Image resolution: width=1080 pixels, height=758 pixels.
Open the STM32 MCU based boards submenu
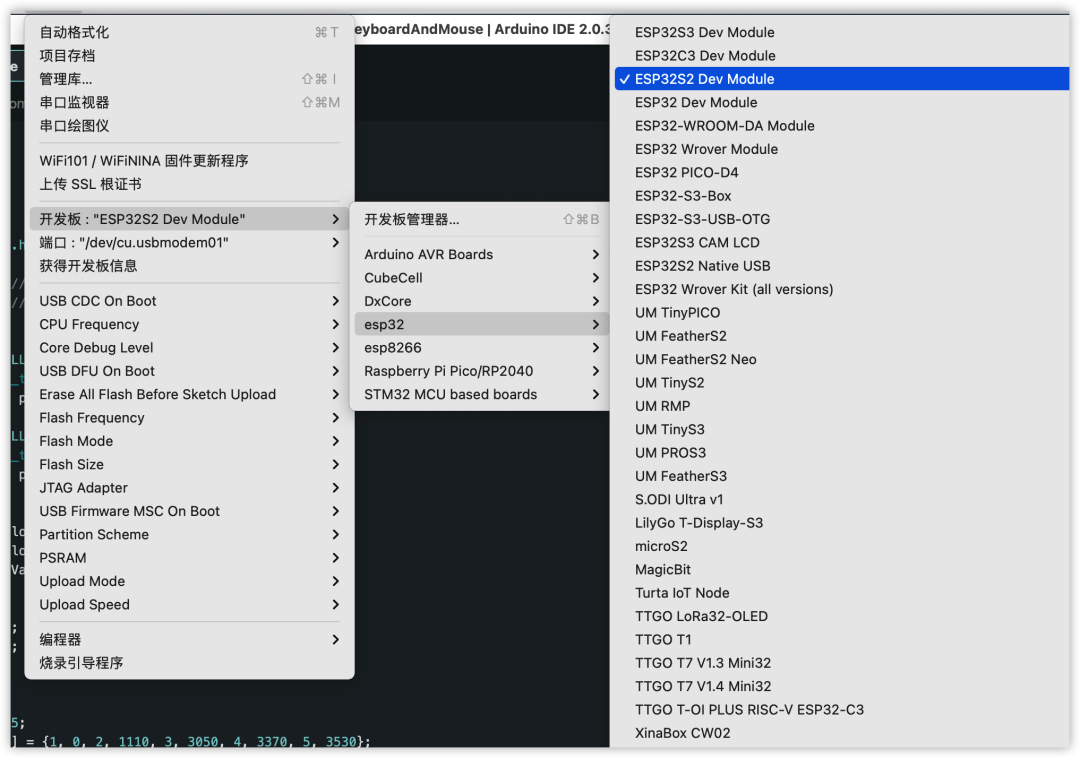click(481, 394)
